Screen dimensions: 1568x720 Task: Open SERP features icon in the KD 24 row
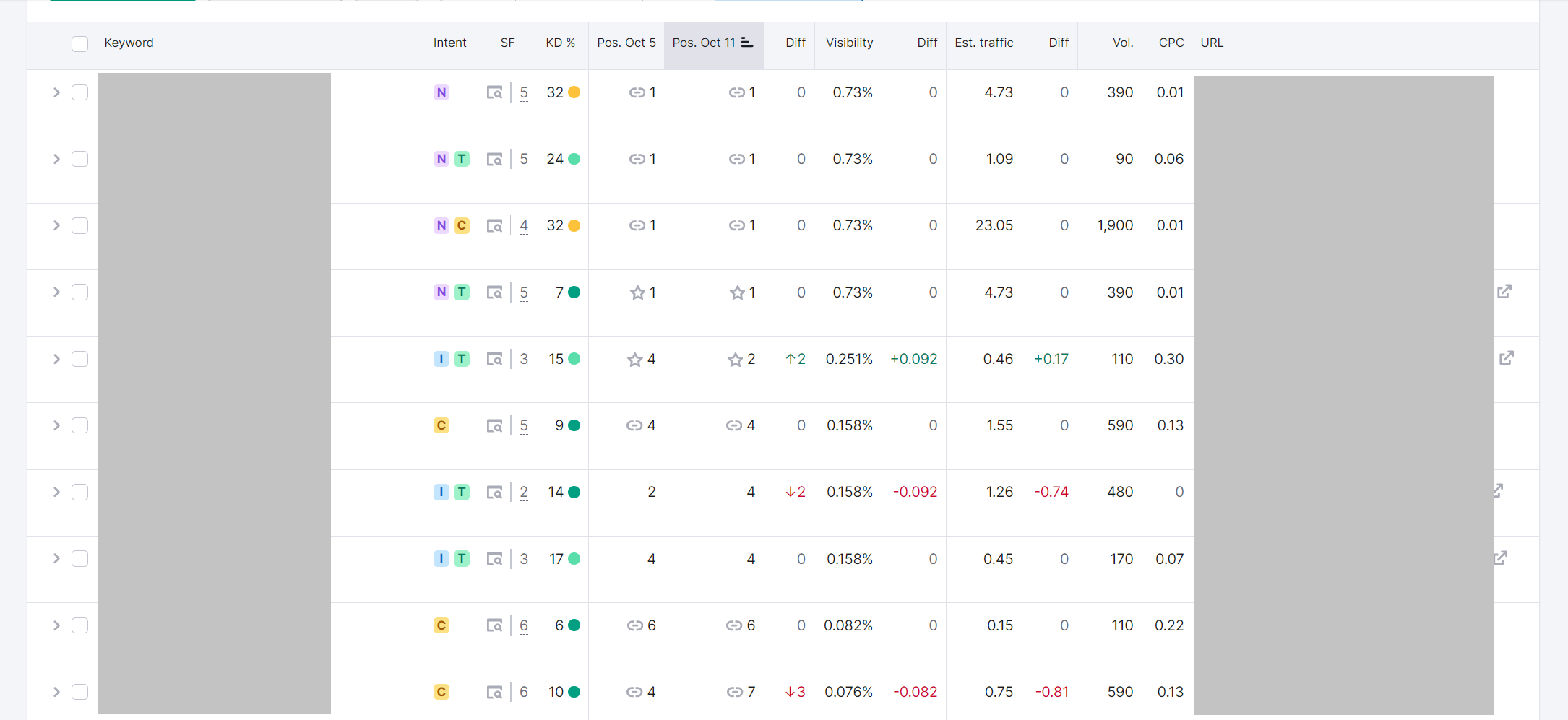494,160
